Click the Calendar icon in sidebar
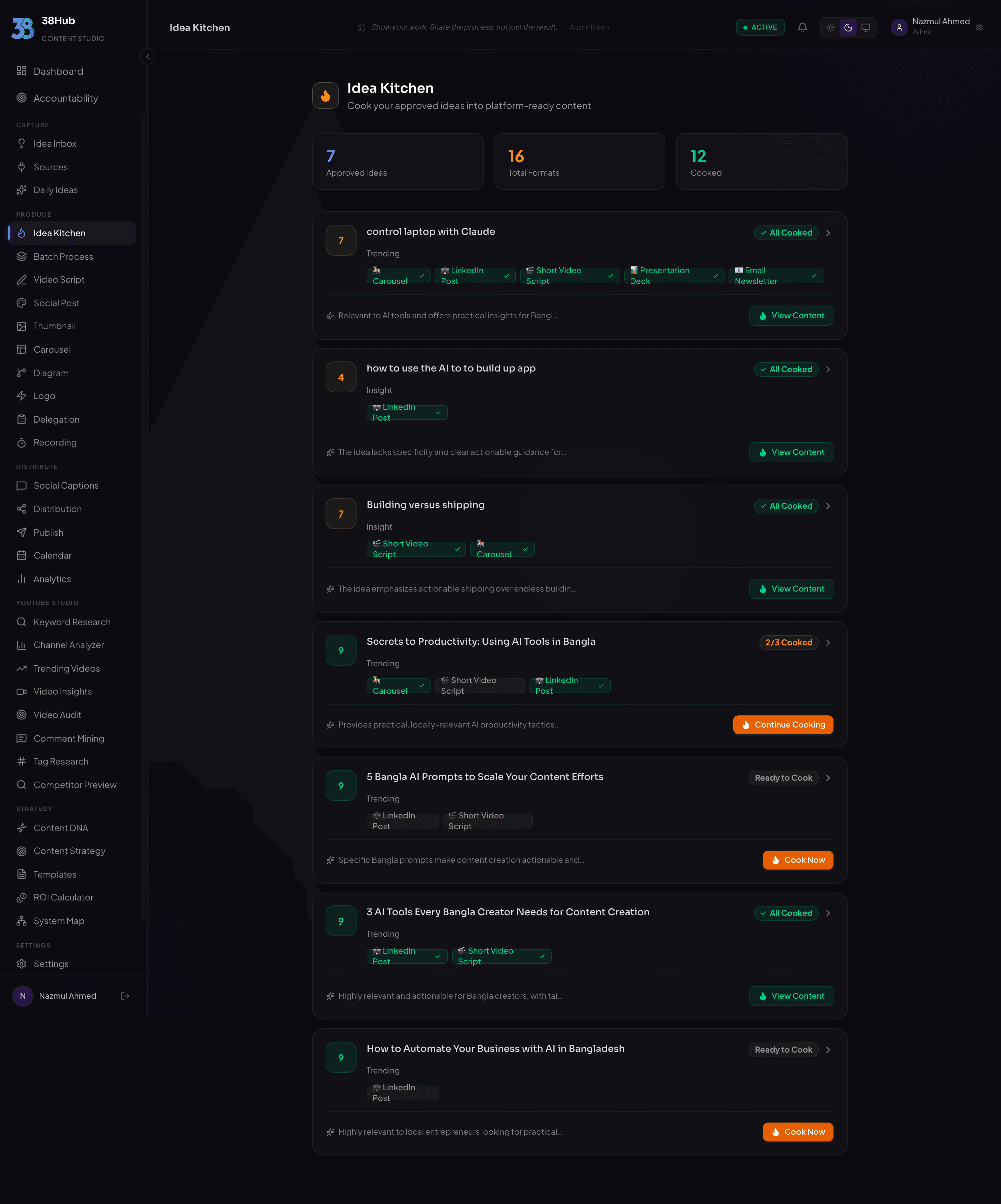The width and height of the screenshot is (1001, 1204). [x=22, y=556]
